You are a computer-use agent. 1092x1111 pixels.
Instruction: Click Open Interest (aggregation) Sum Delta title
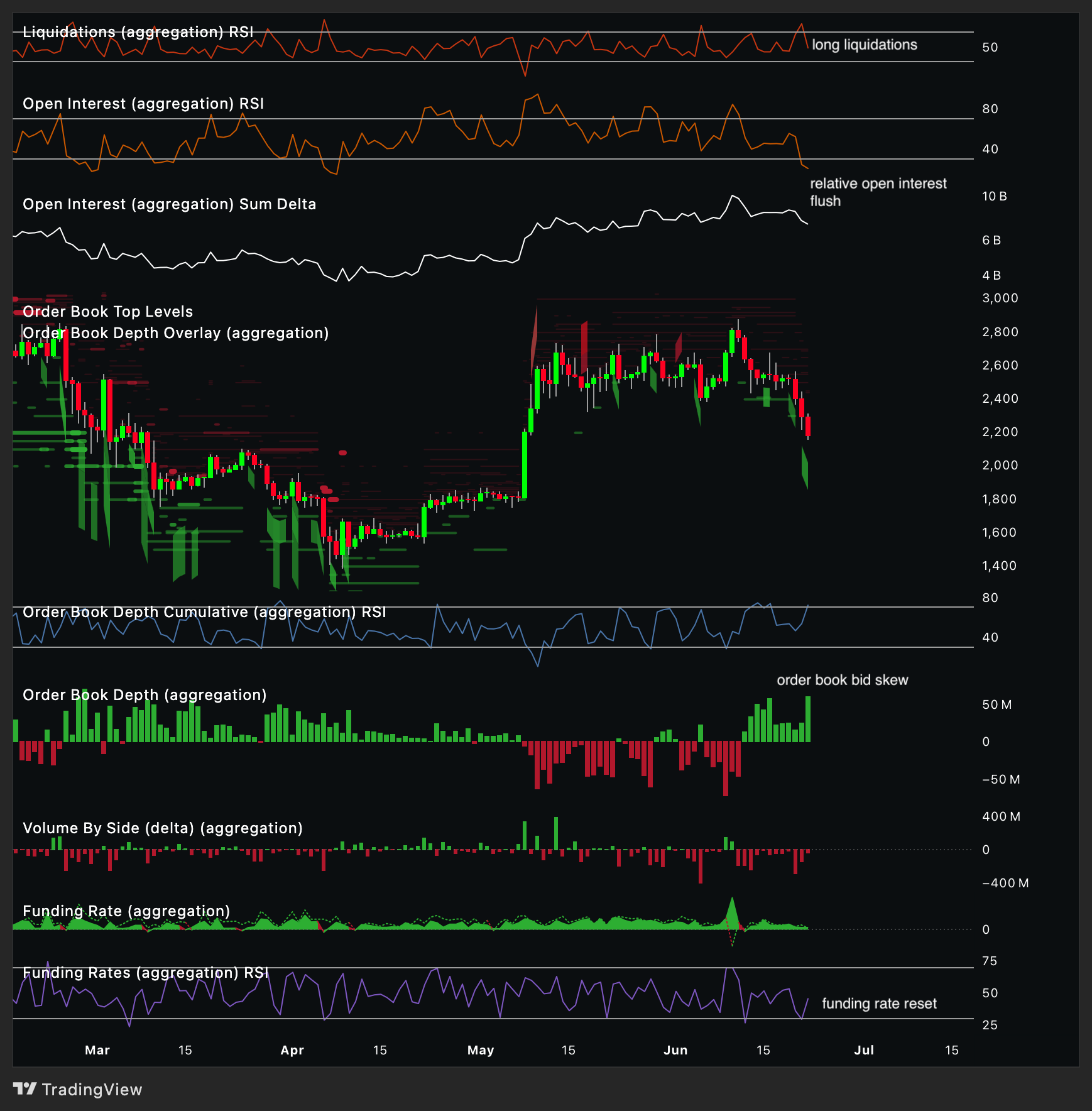click(169, 204)
